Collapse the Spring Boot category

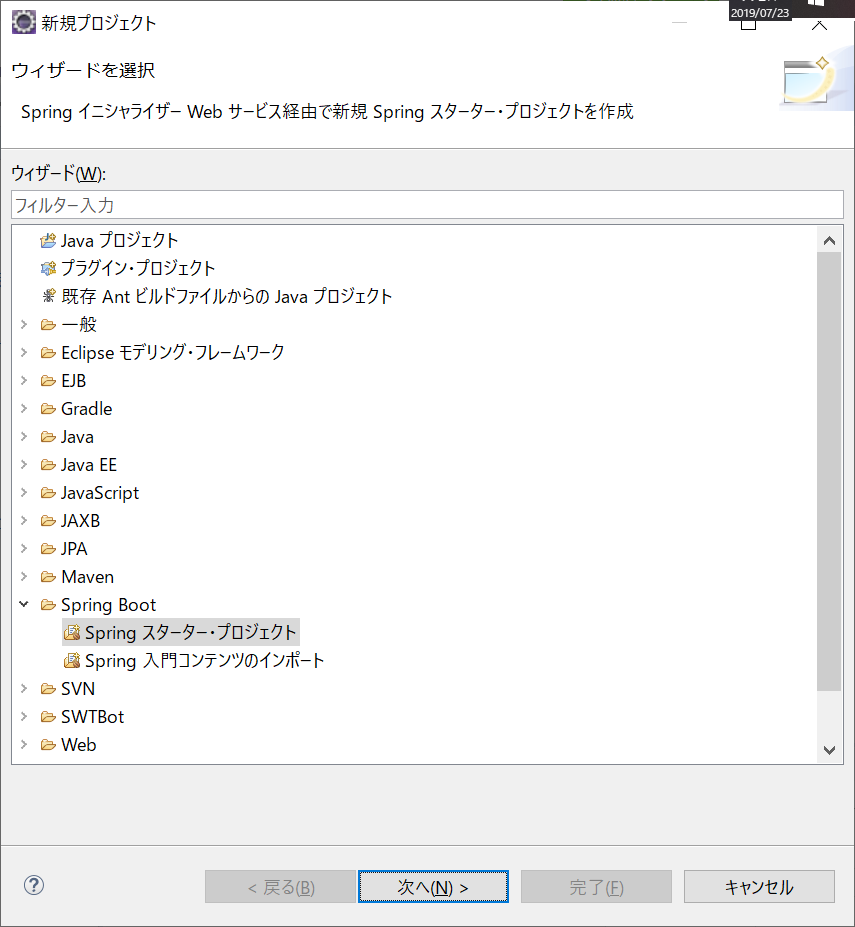(24, 604)
